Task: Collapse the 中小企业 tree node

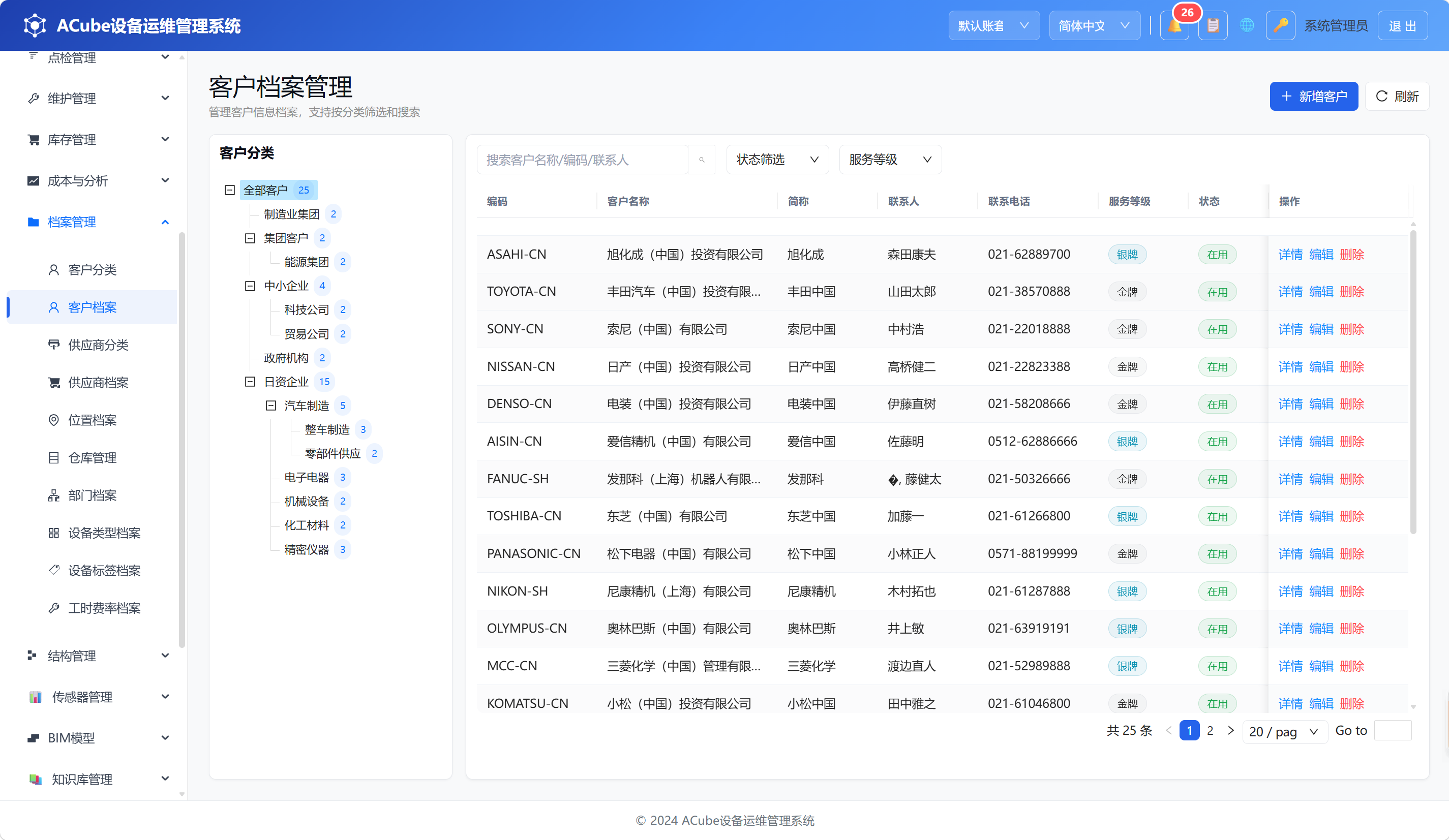Action: [x=250, y=286]
